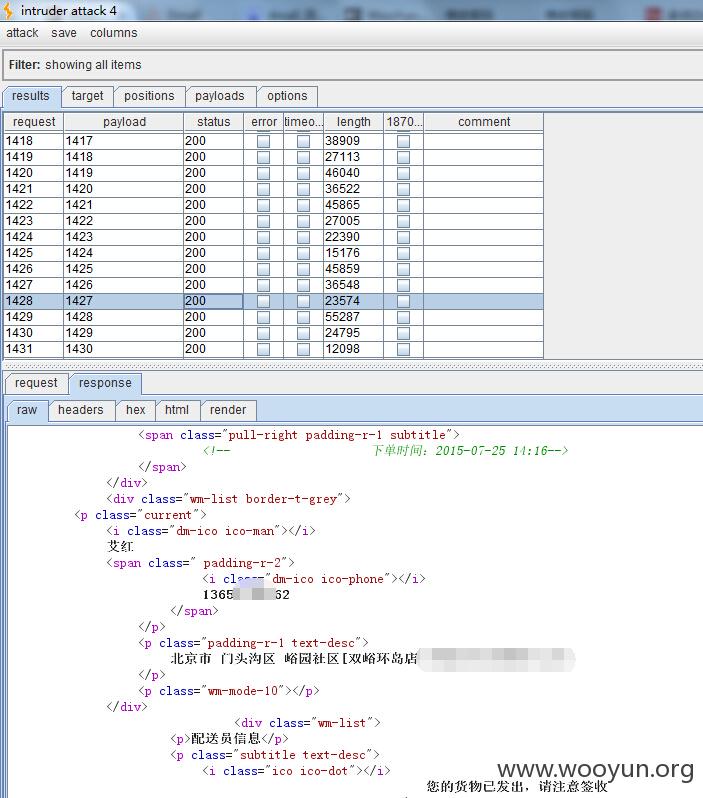Toggle error checkbox in request 1418 row
This screenshot has width=703, height=798.
[264, 141]
